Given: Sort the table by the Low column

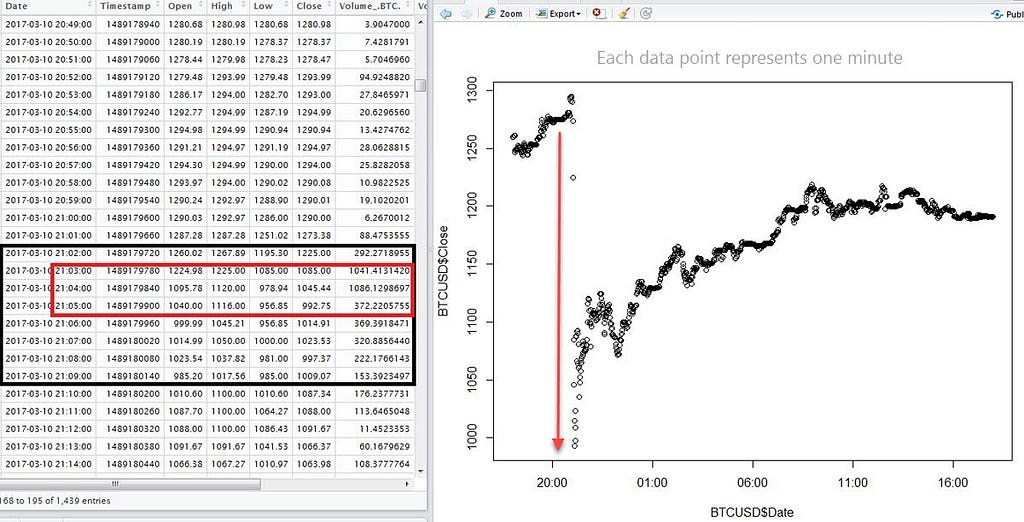Looking at the screenshot, I should [x=270, y=6].
